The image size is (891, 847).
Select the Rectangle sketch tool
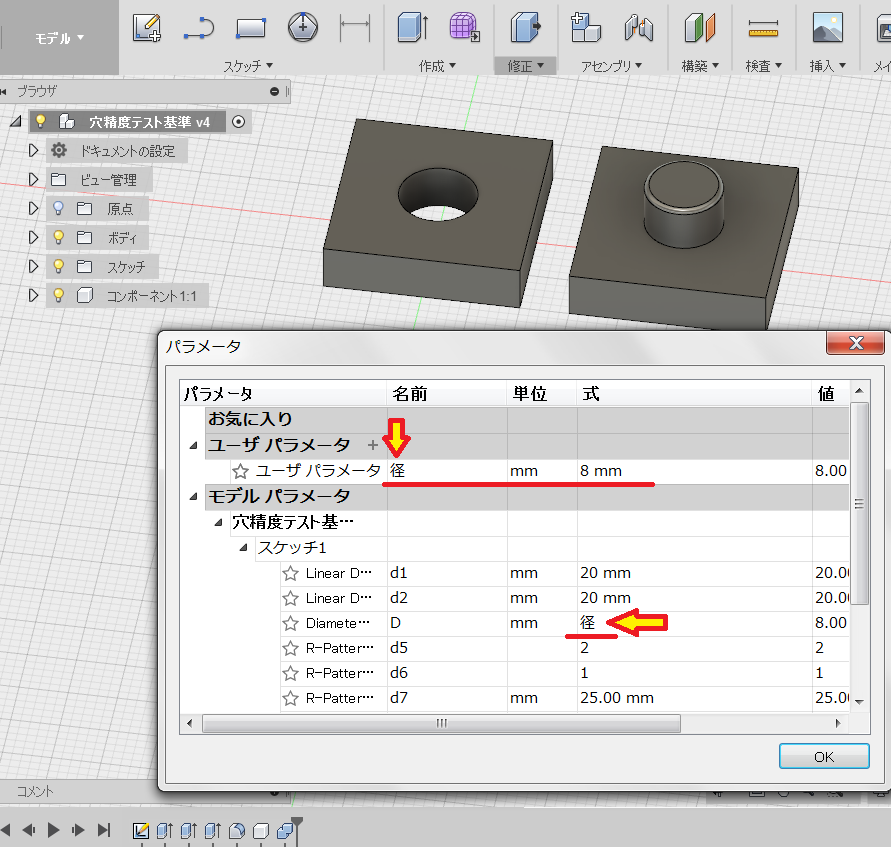click(x=251, y=28)
